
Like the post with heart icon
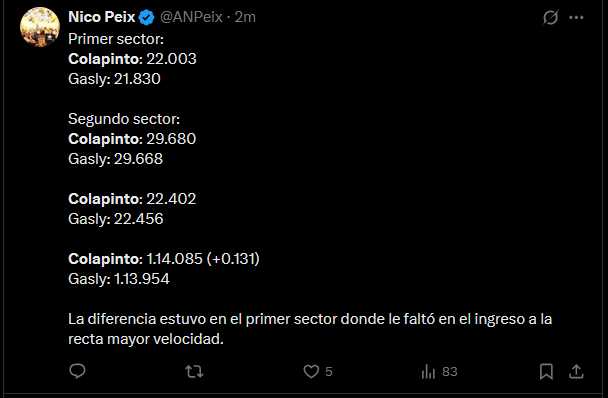(x=311, y=372)
